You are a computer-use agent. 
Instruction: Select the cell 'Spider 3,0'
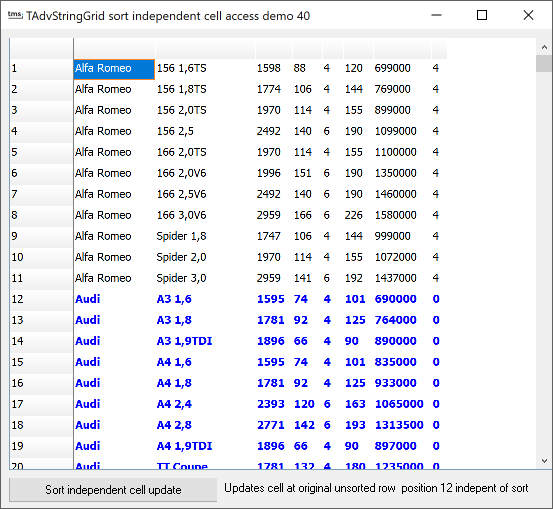205,279
